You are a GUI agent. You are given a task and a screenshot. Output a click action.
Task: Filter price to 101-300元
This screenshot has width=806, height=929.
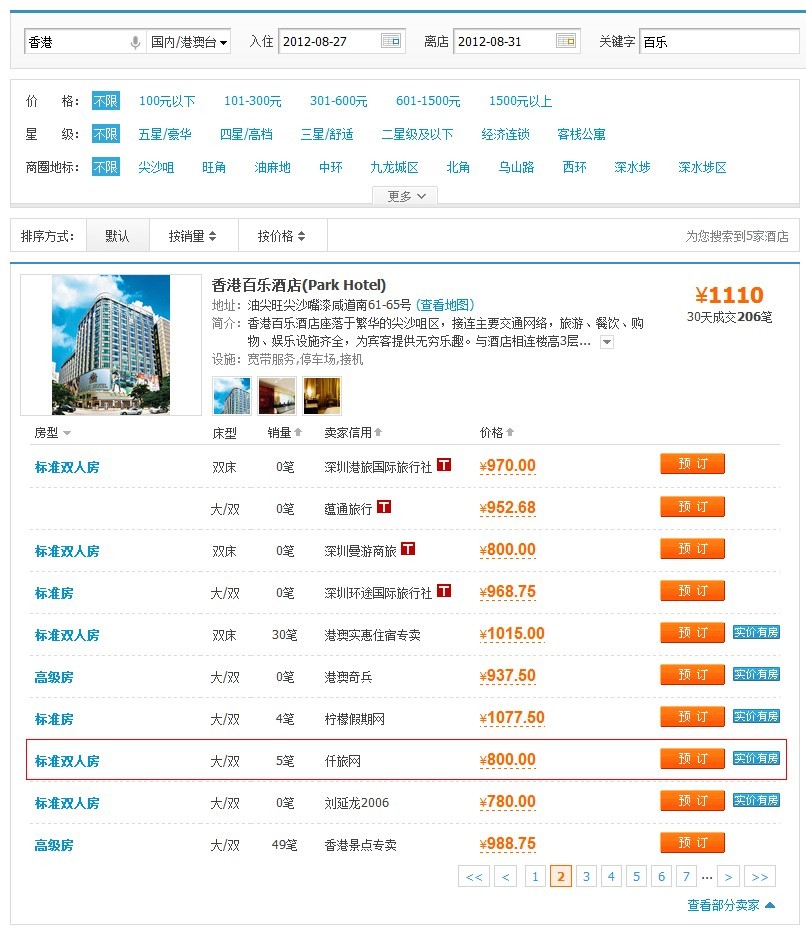252,101
